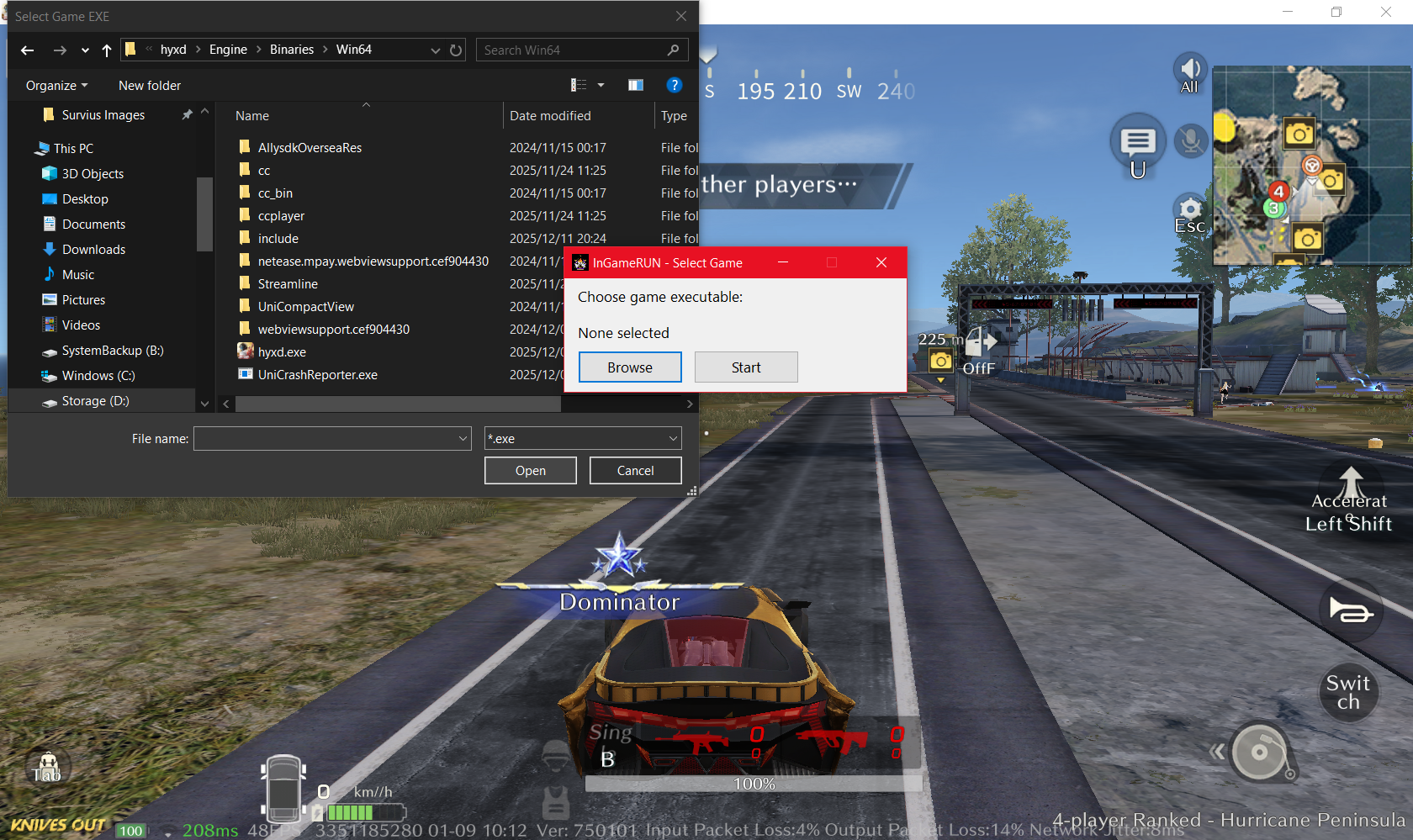Open Documents in the sidebar

coord(93,225)
